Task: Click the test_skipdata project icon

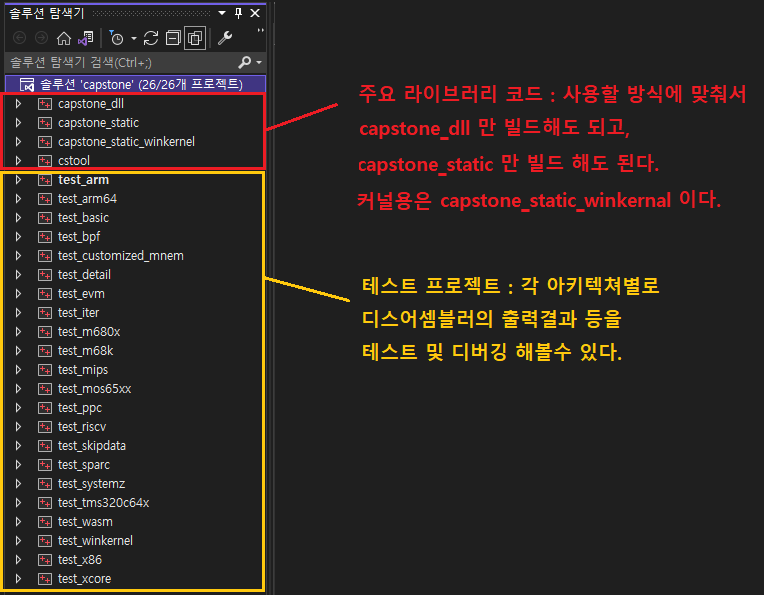Action: [x=45, y=446]
